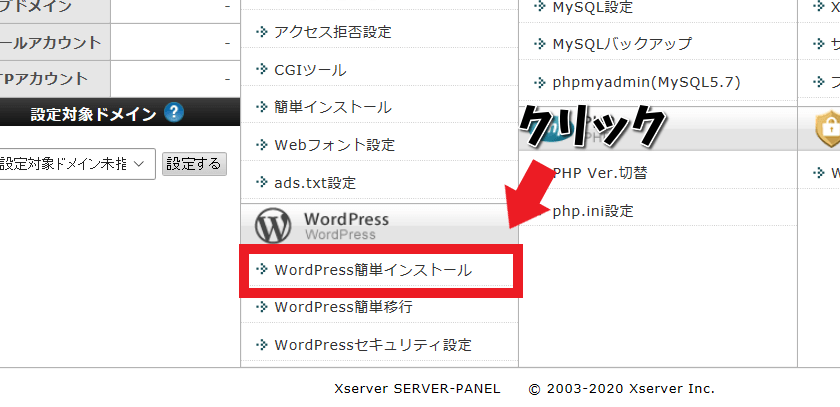
Task: Click the arrow bullet before アクセス拒否設定
Action: tap(261, 32)
